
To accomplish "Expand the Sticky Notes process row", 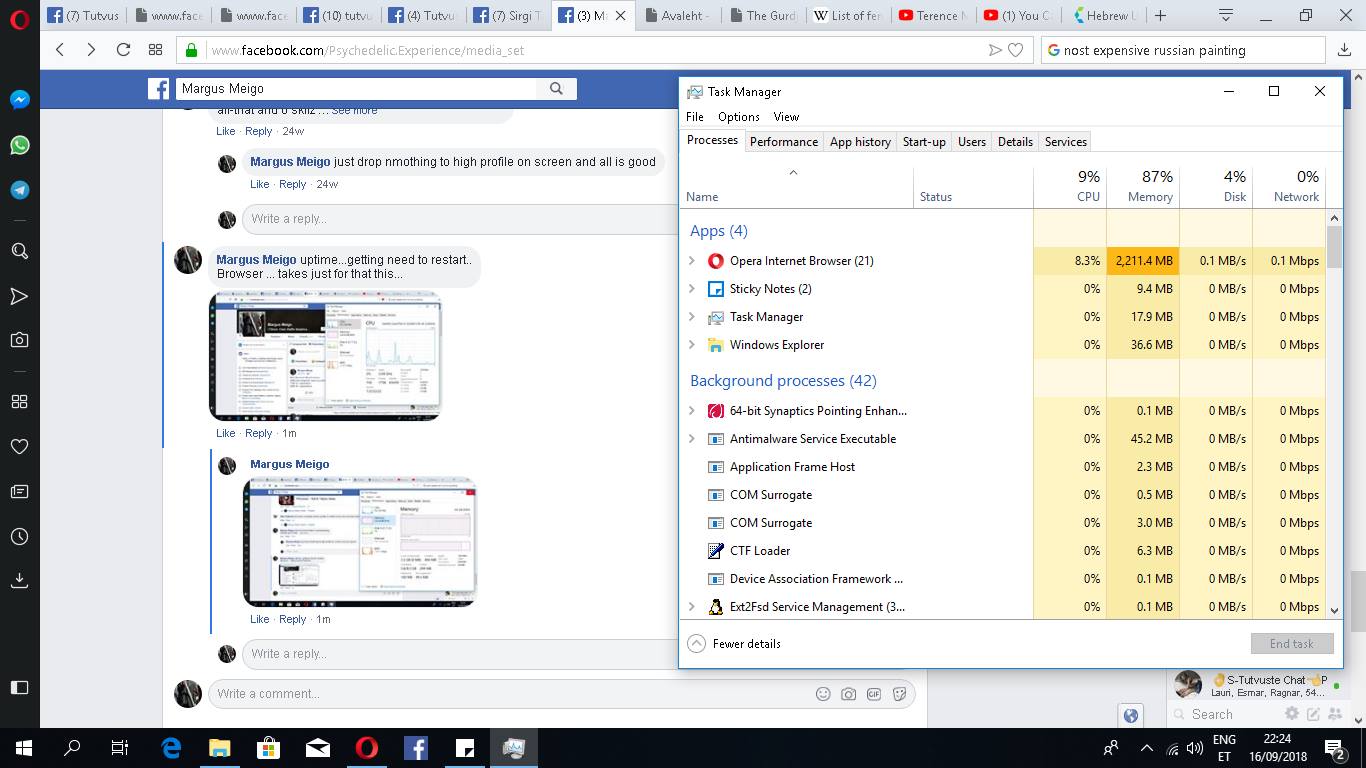I will pos(692,289).
